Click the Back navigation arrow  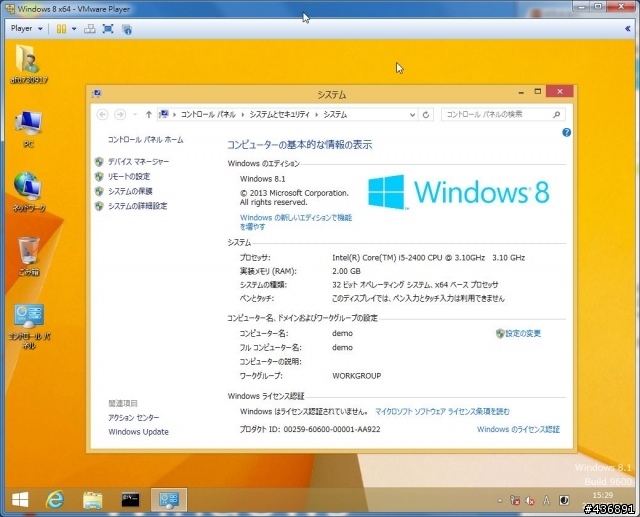[102, 115]
